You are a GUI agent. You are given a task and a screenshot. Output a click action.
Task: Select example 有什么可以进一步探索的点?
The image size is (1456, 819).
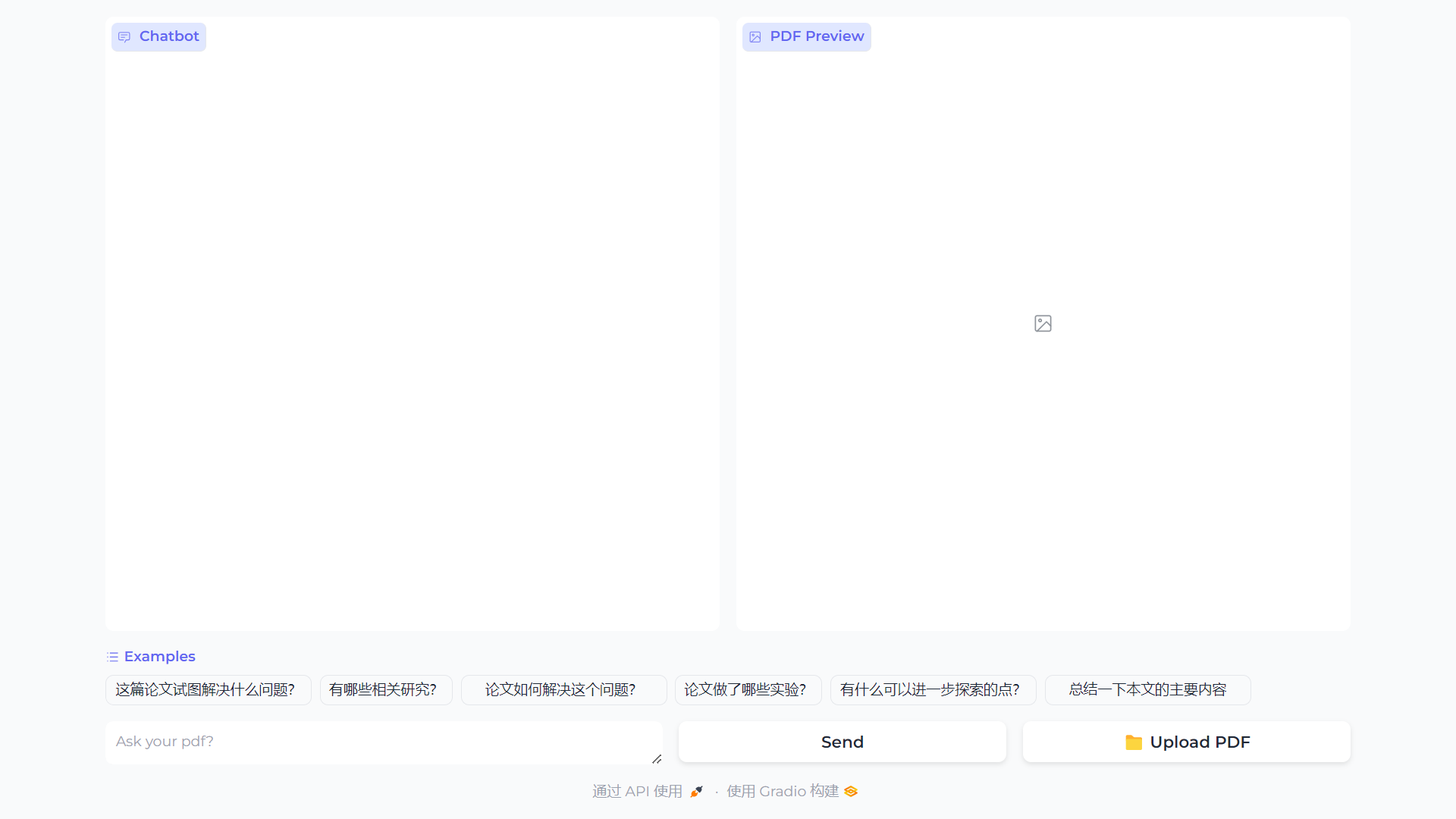[x=934, y=690]
